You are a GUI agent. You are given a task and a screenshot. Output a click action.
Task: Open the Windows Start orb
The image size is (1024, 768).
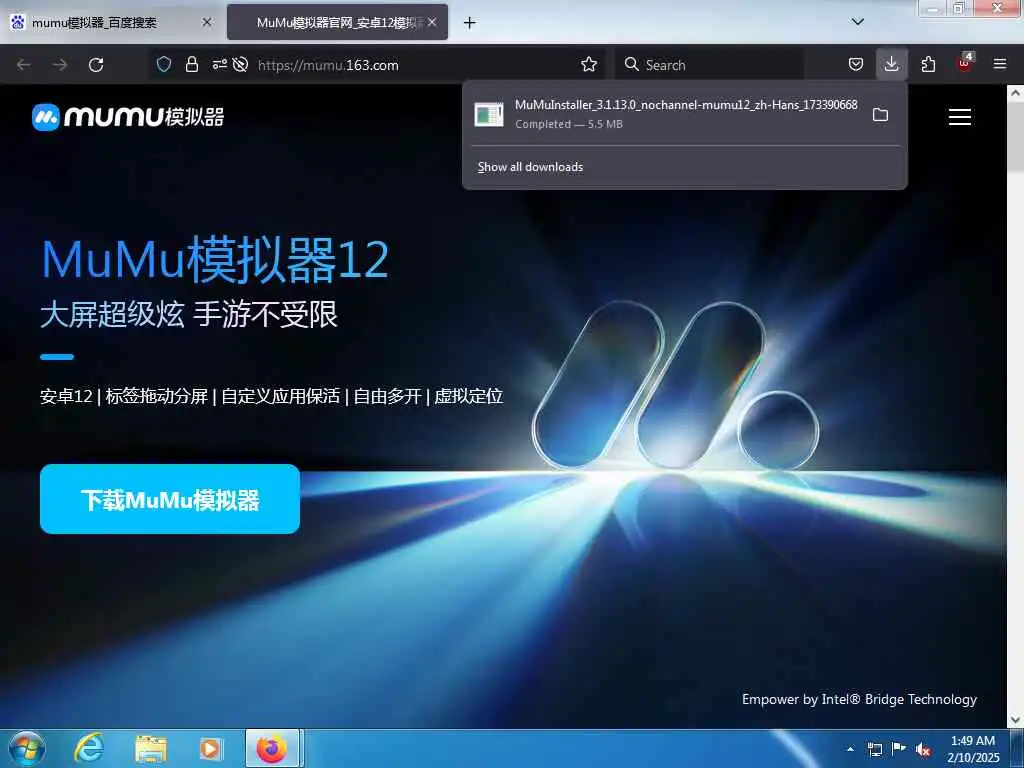(27, 748)
